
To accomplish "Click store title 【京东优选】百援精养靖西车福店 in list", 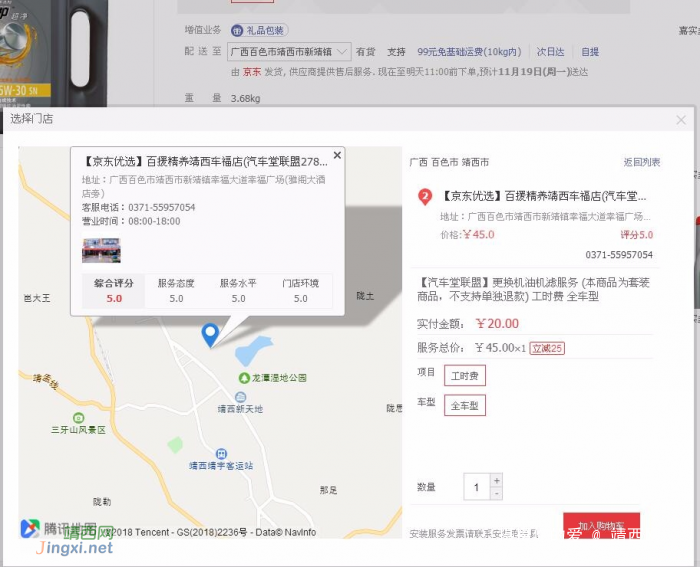I will [x=544, y=196].
